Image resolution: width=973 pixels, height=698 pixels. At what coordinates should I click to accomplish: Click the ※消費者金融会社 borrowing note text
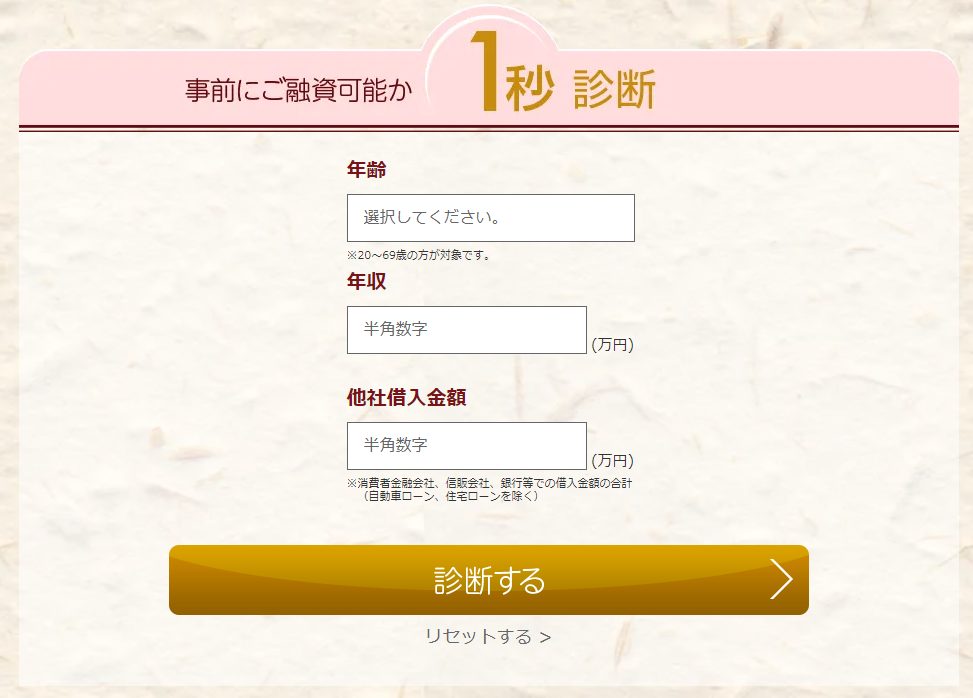point(490,484)
